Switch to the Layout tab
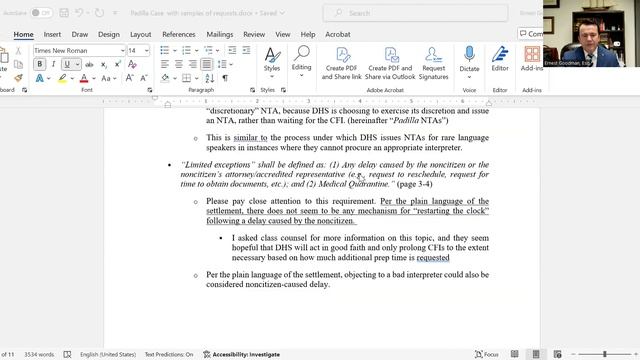640x360 pixels. (x=140, y=35)
